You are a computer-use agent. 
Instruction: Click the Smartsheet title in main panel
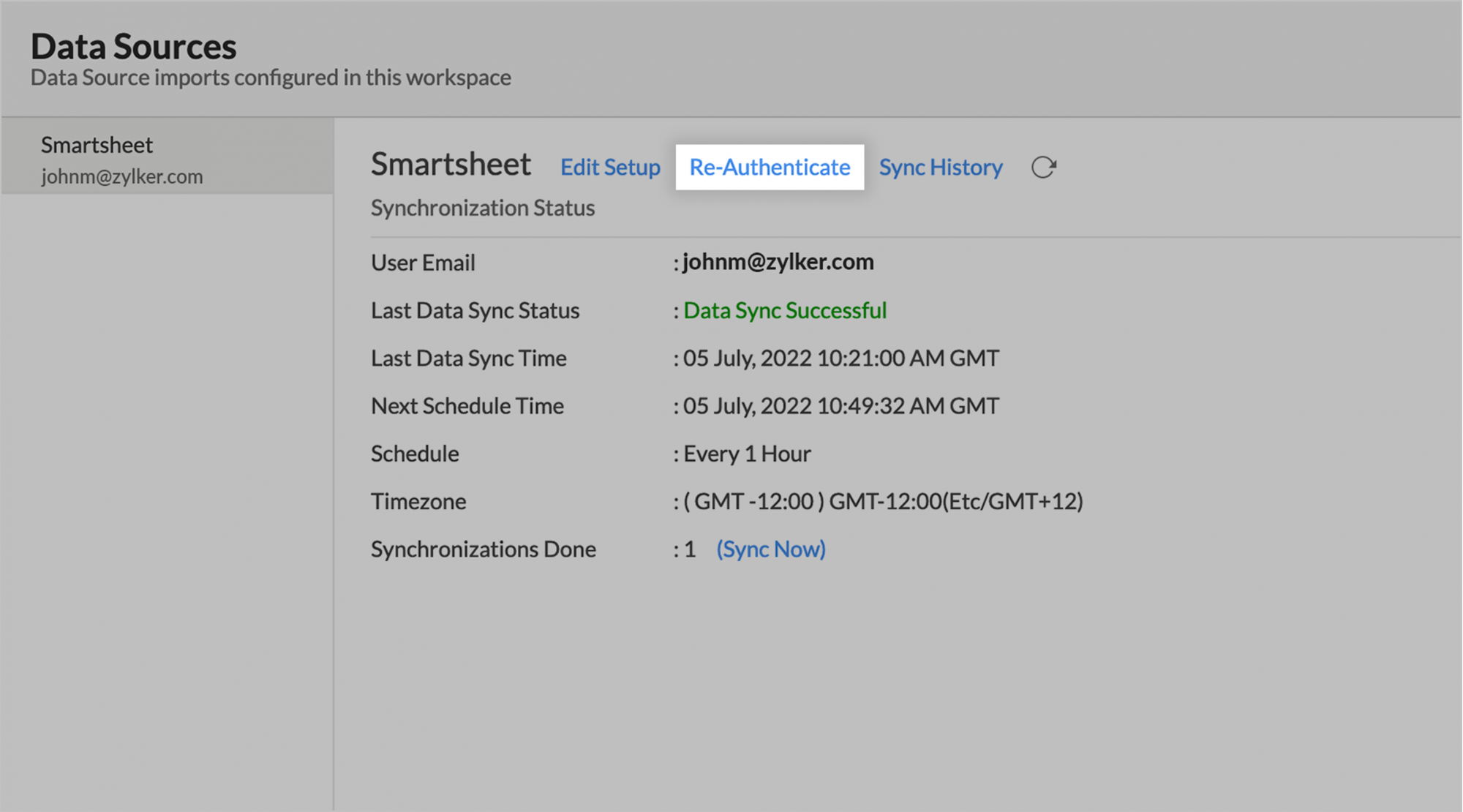click(x=451, y=164)
